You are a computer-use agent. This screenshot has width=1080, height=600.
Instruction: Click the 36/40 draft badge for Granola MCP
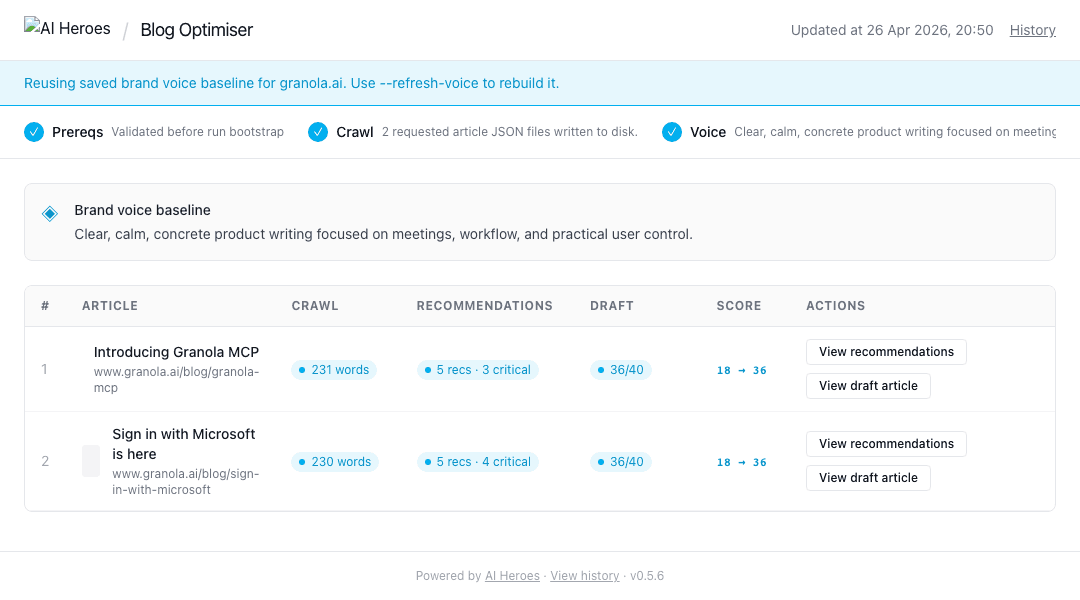click(x=620, y=370)
